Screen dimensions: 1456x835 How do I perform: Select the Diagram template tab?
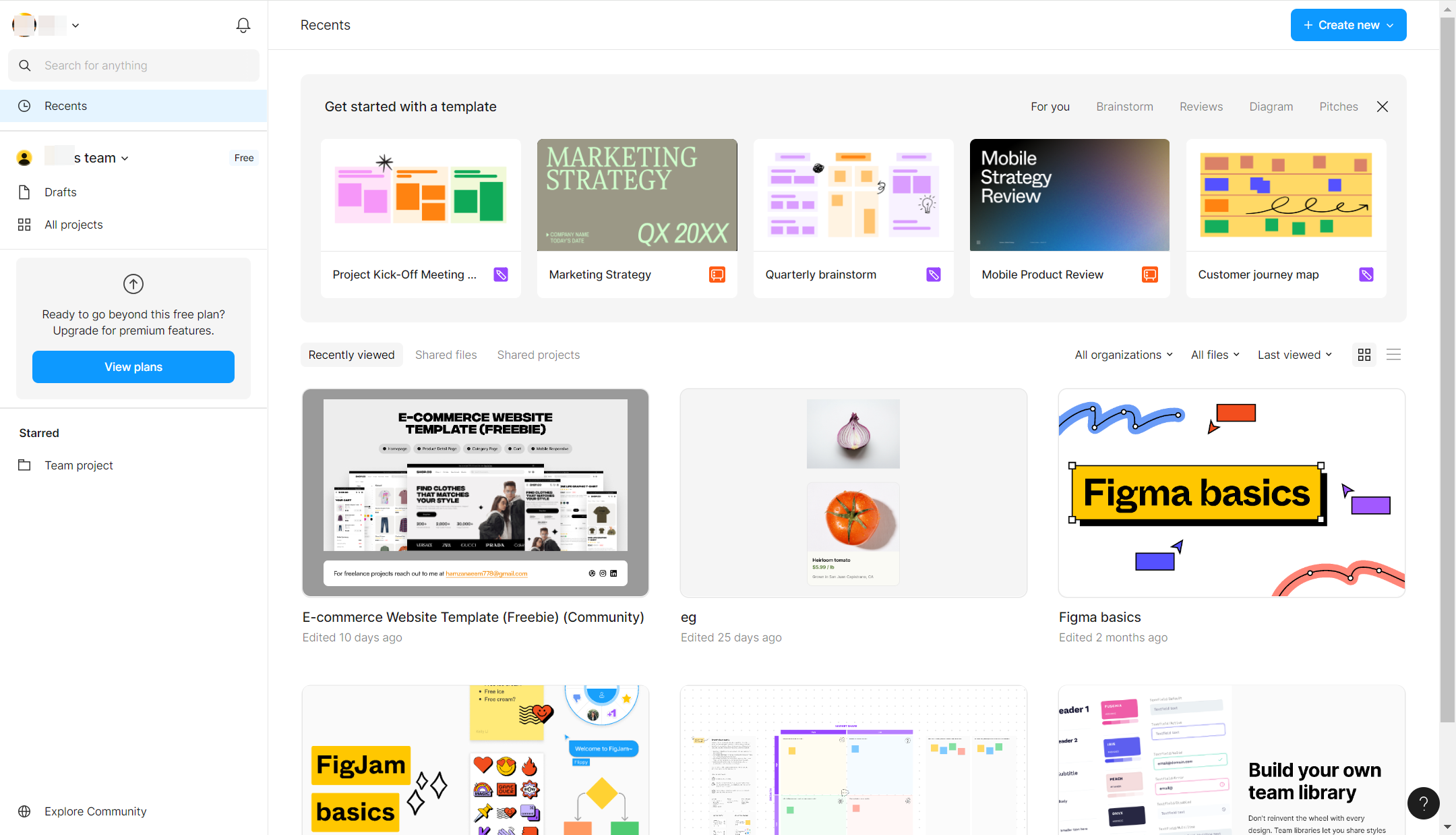point(1271,107)
